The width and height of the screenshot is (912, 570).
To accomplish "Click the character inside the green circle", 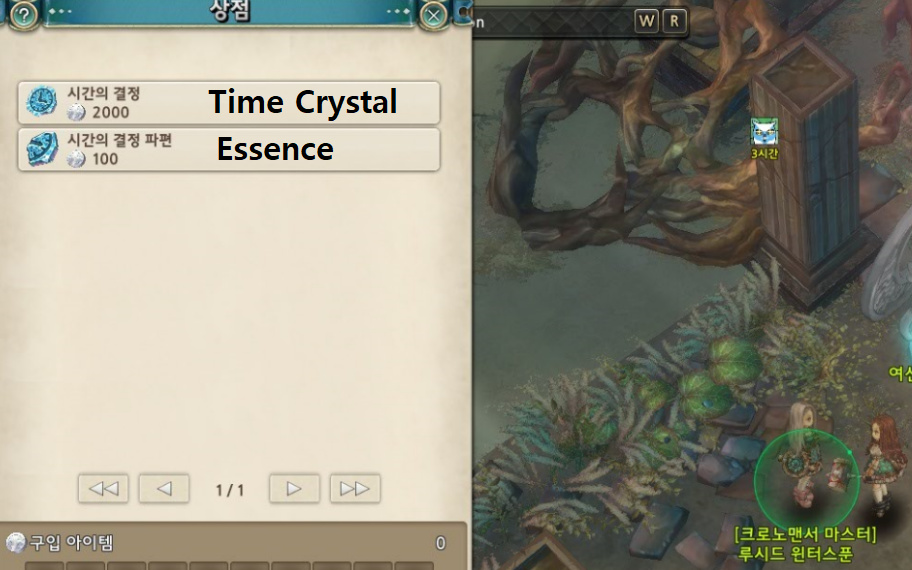I will [804, 465].
